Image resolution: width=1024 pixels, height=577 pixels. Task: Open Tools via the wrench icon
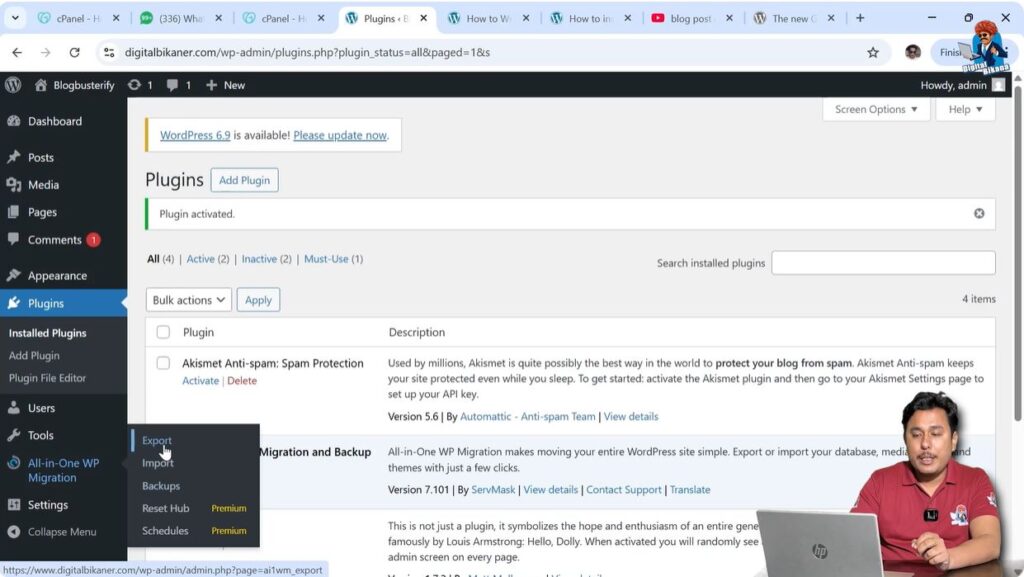pos(15,434)
